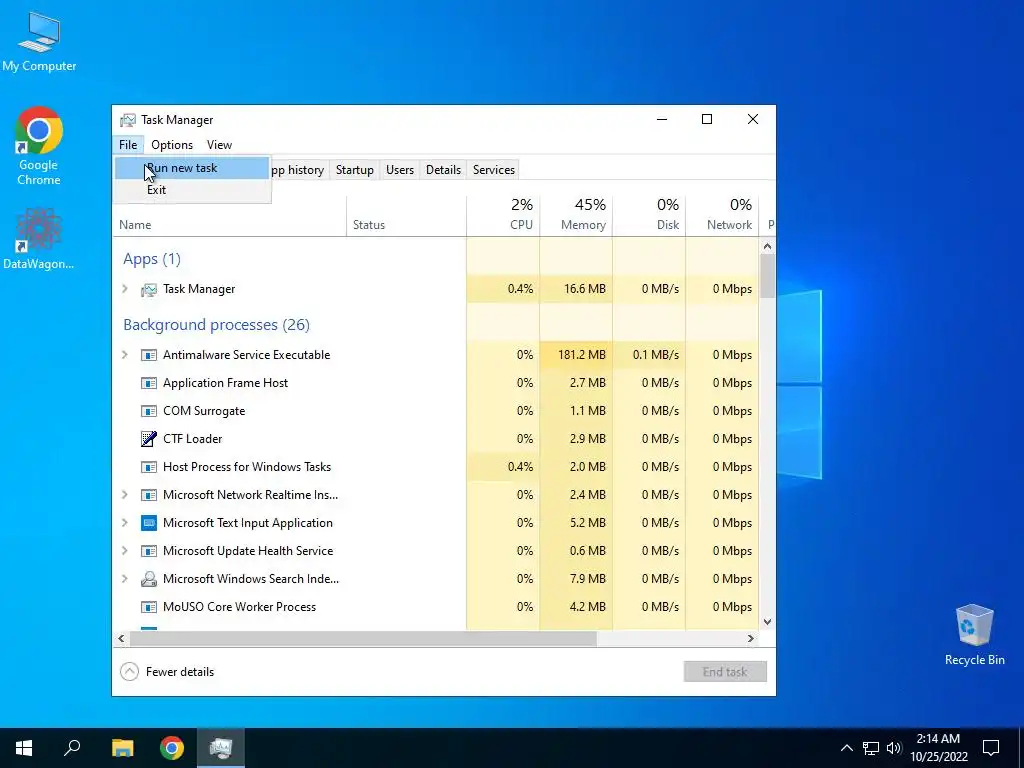Viewport: 1024px width, 768px height.
Task: Choose Exit from the File menu
Action: point(192,190)
